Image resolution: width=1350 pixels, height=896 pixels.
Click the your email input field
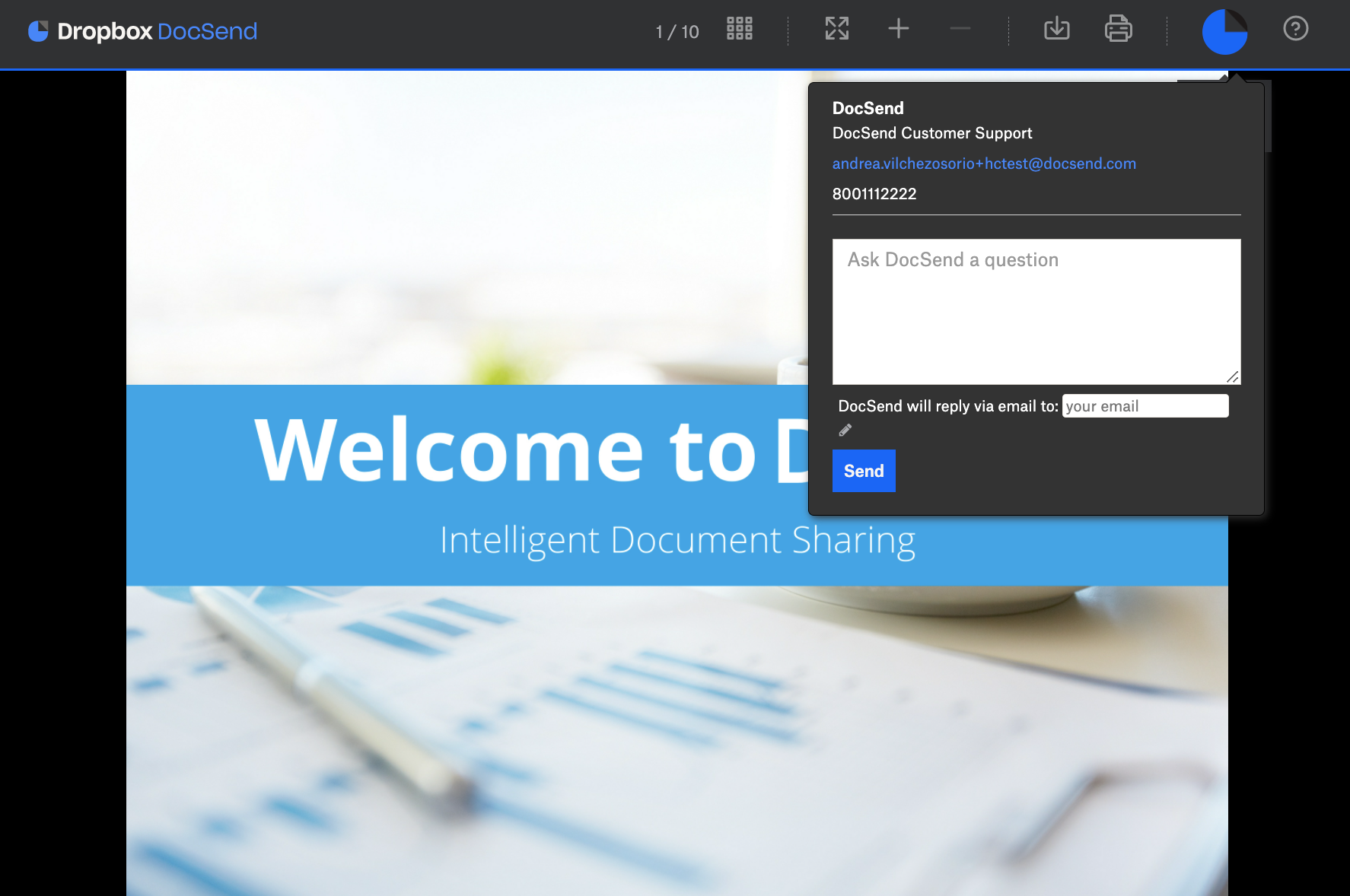tap(1145, 406)
